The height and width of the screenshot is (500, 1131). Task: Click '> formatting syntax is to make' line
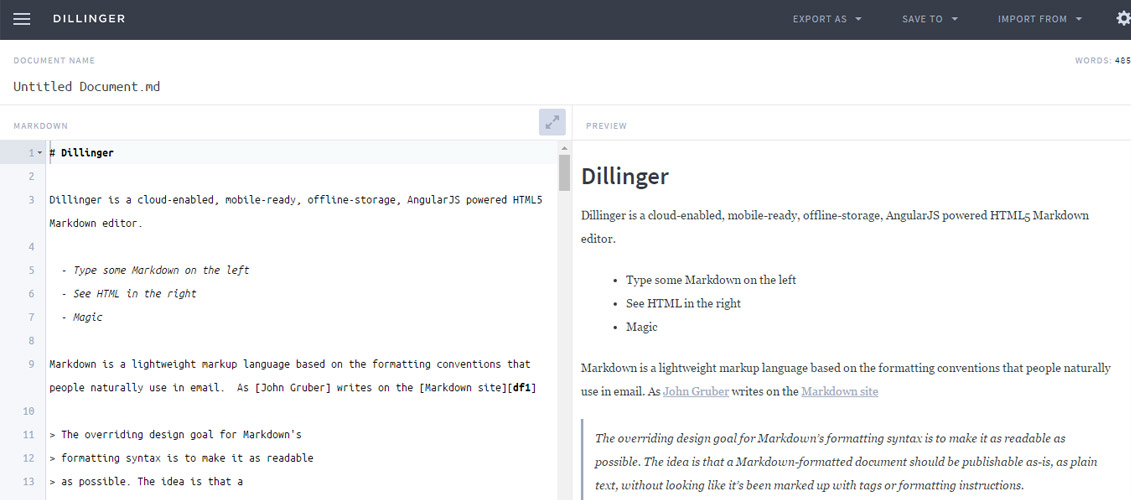coord(181,458)
